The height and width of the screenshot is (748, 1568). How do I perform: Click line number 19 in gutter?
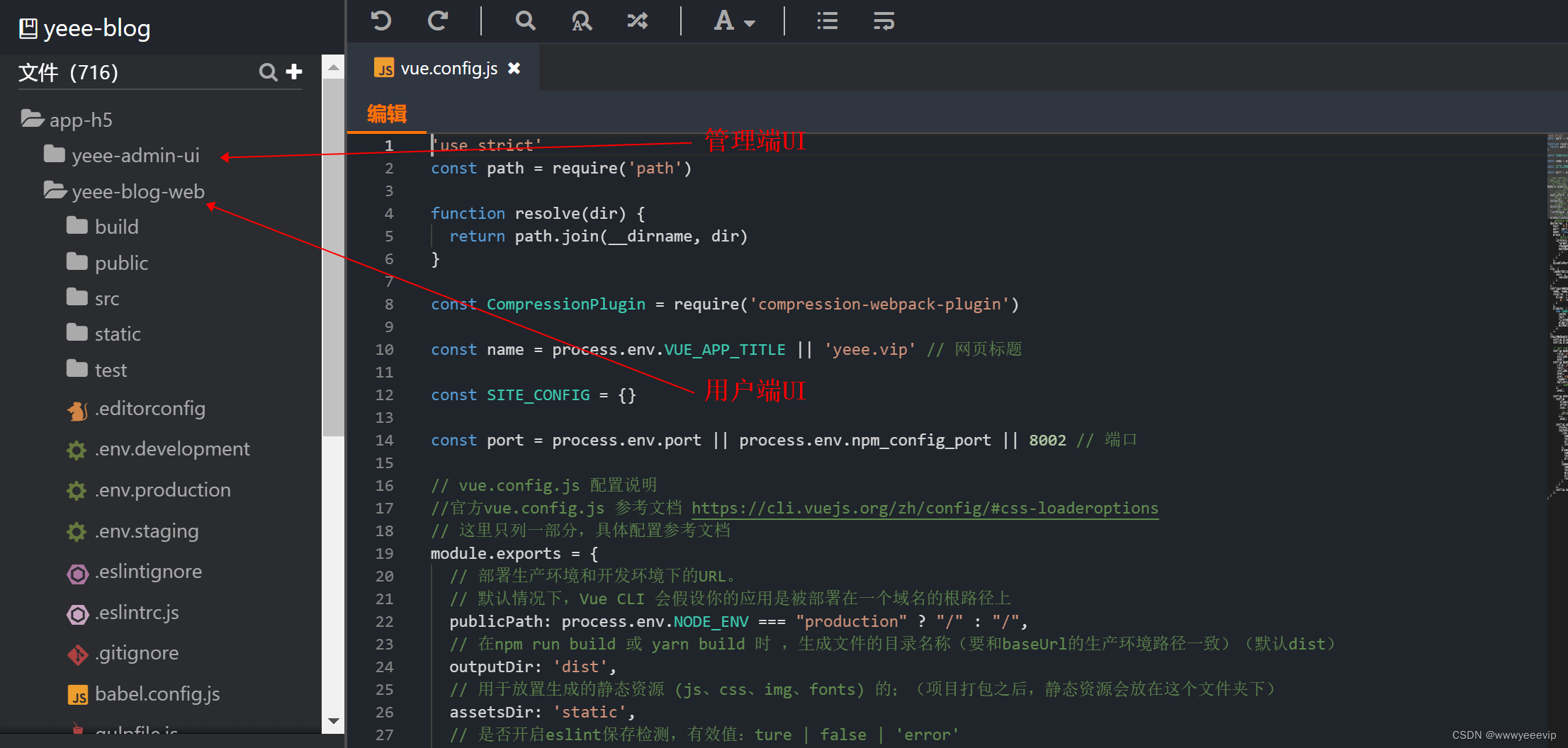(x=384, y=553)
